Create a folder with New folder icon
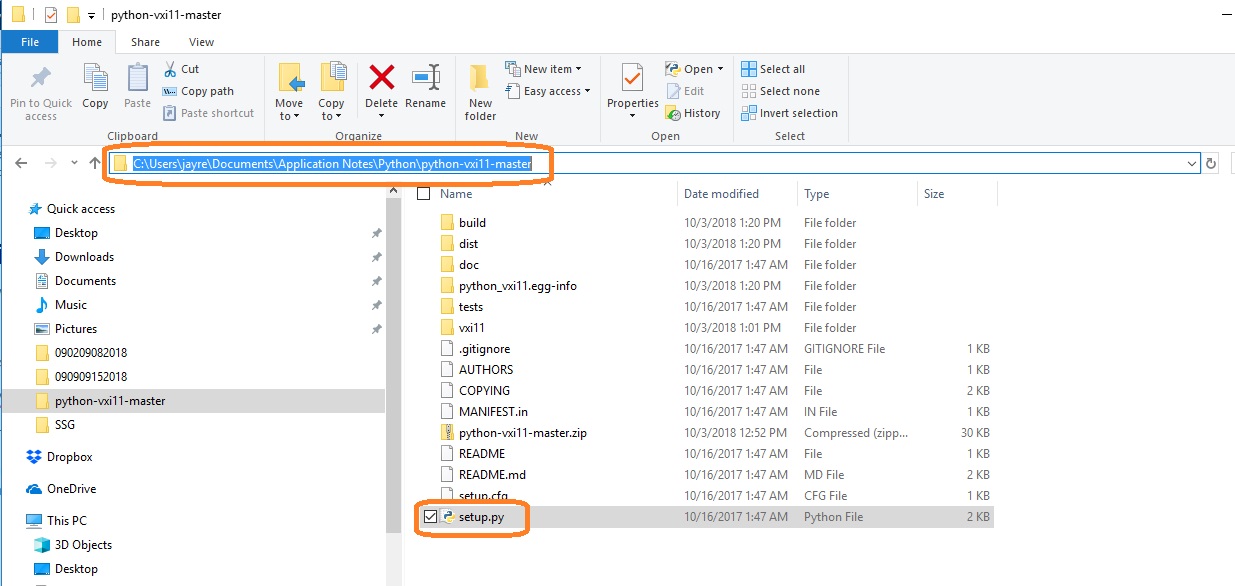This screenshot has height=586, width=1235. (x=480, y=78)
